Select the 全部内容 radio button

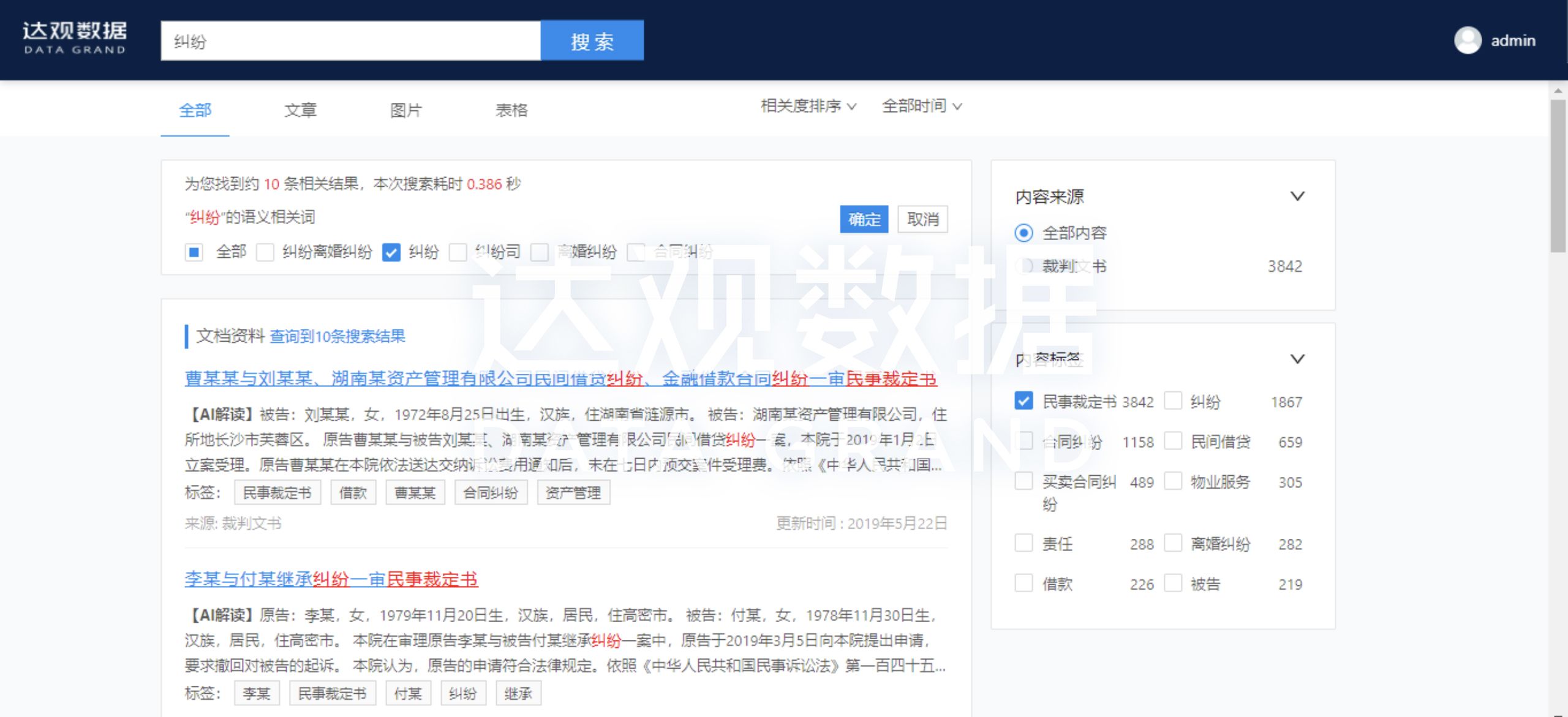(x=1023, y=233)
